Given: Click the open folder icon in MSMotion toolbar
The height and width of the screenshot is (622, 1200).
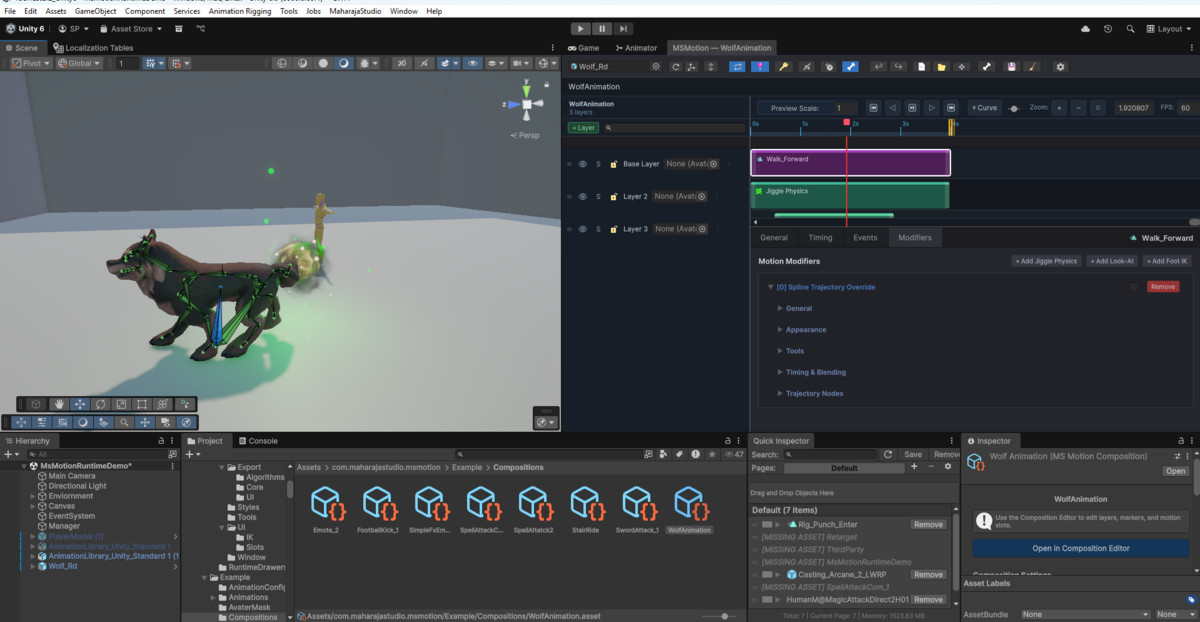Looking at the screenshot, I should pyautogui.click(x=942, y=67).
